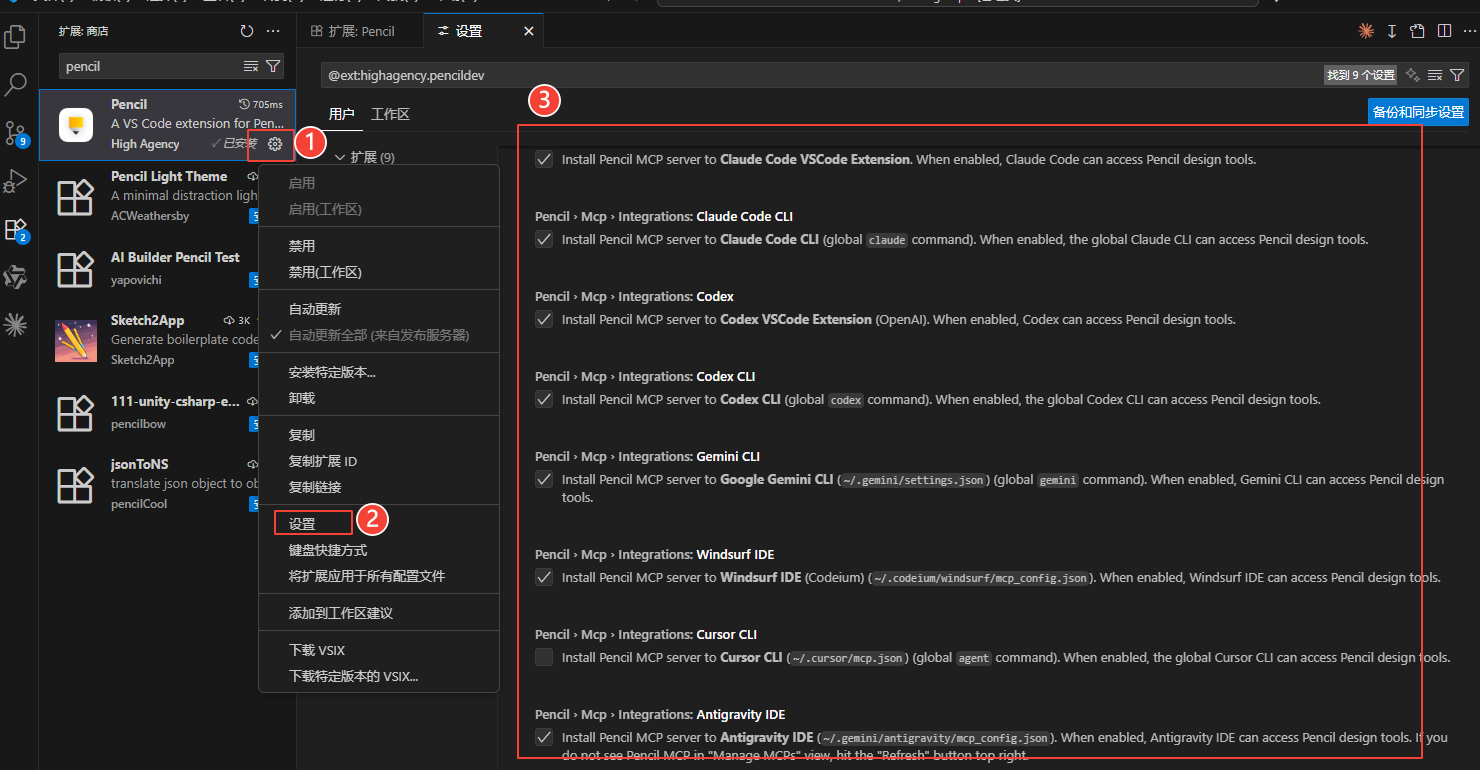Select 设置 in the context menu
This screenshot has width=1480, height=770.
pos(302,524)
